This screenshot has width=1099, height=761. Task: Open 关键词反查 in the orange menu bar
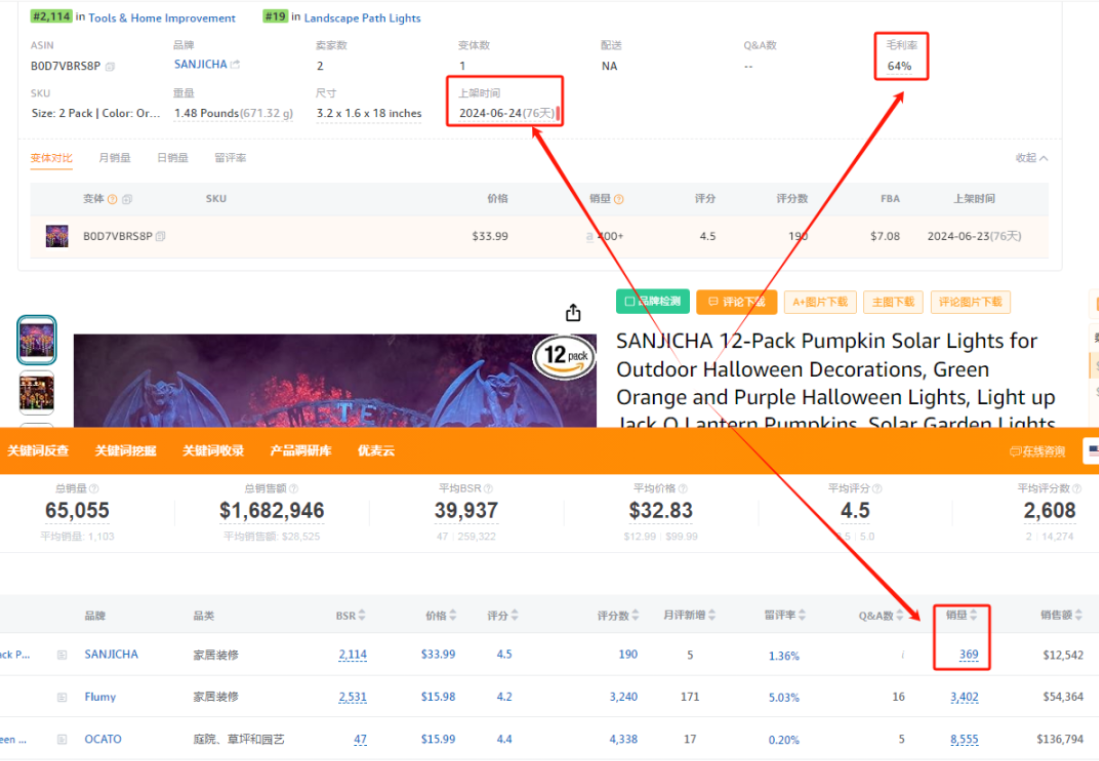click(x=38, y=451)
